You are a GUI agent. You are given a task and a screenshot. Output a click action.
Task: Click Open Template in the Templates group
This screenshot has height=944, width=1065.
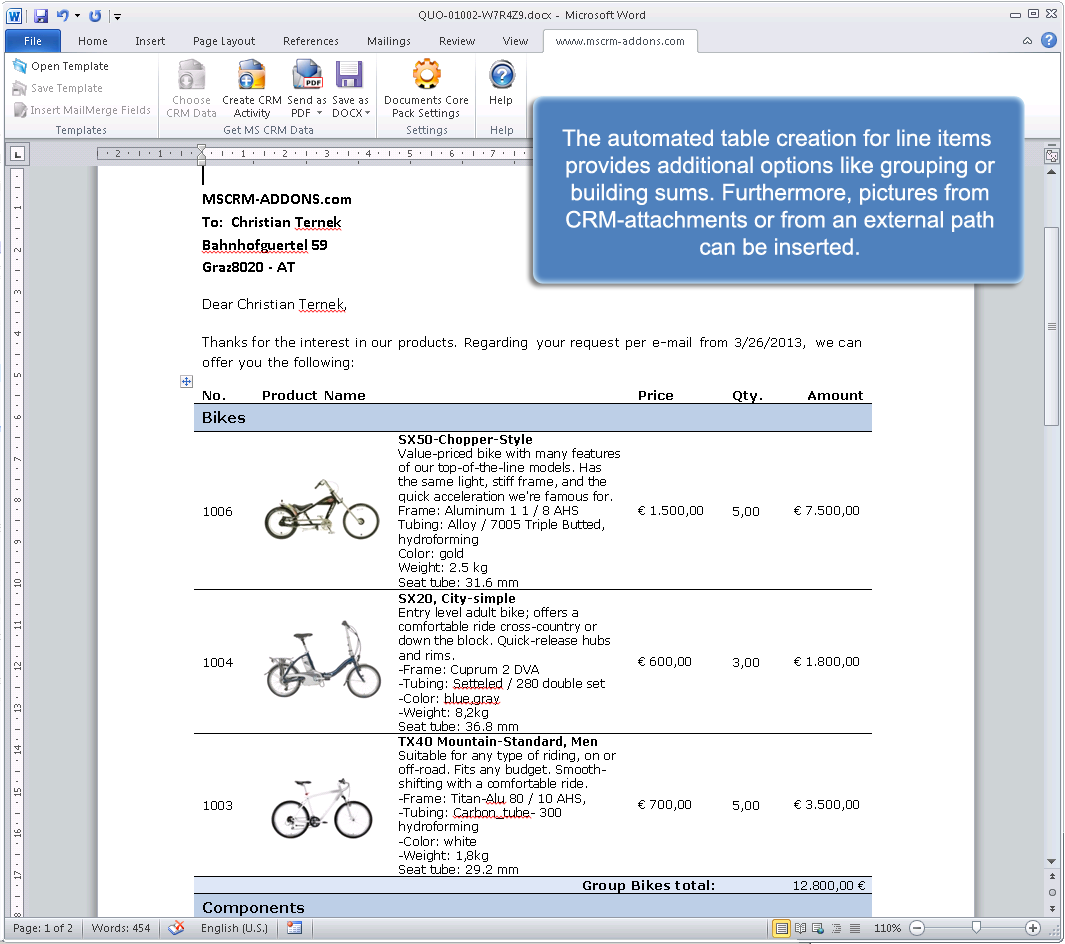[x=61, y=66]
